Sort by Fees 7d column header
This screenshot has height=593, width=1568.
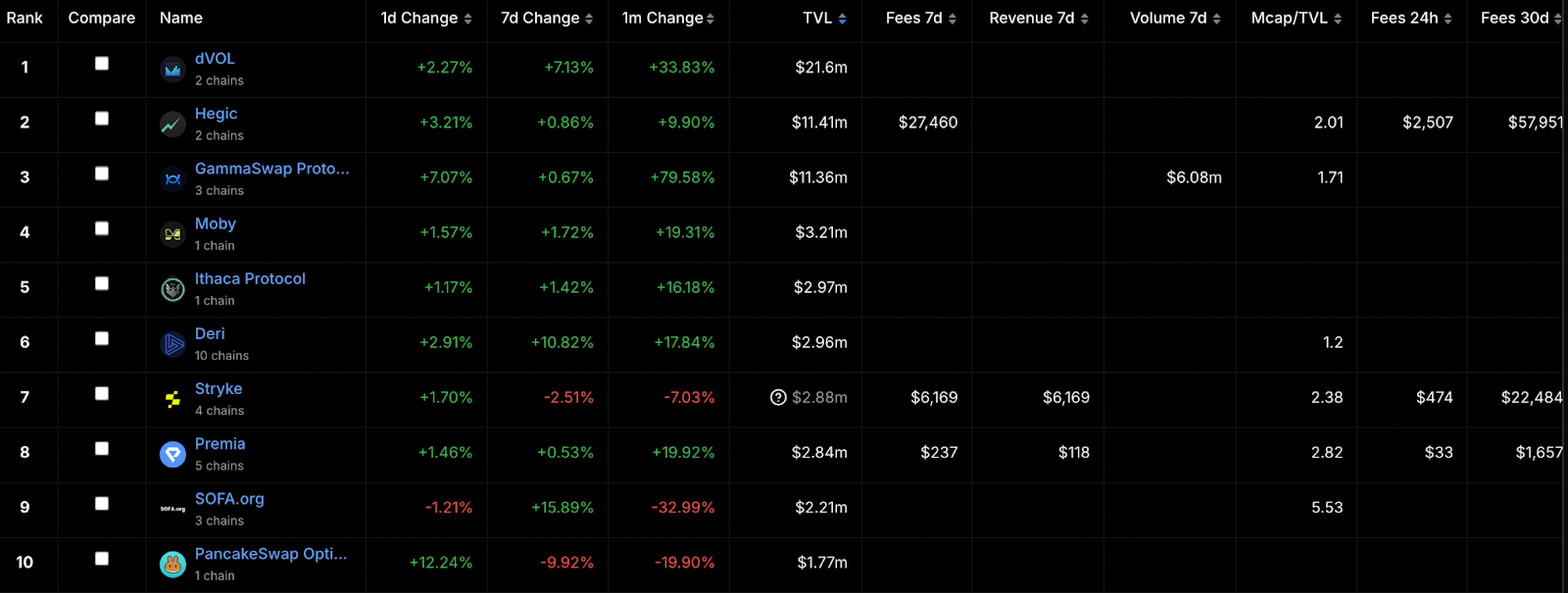pos(921,19)
